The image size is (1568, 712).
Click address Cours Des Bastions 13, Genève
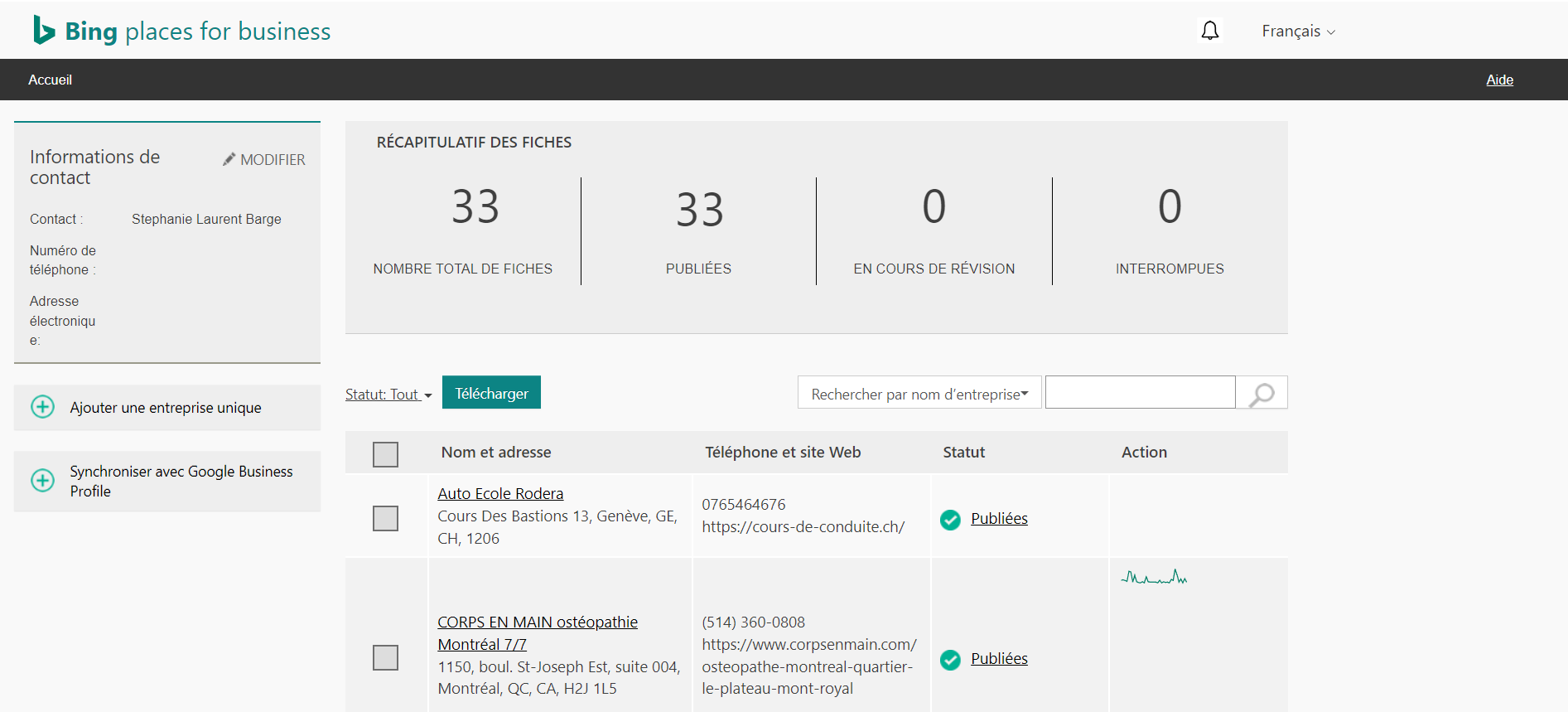pyautogui.click(x=557, y=527)
